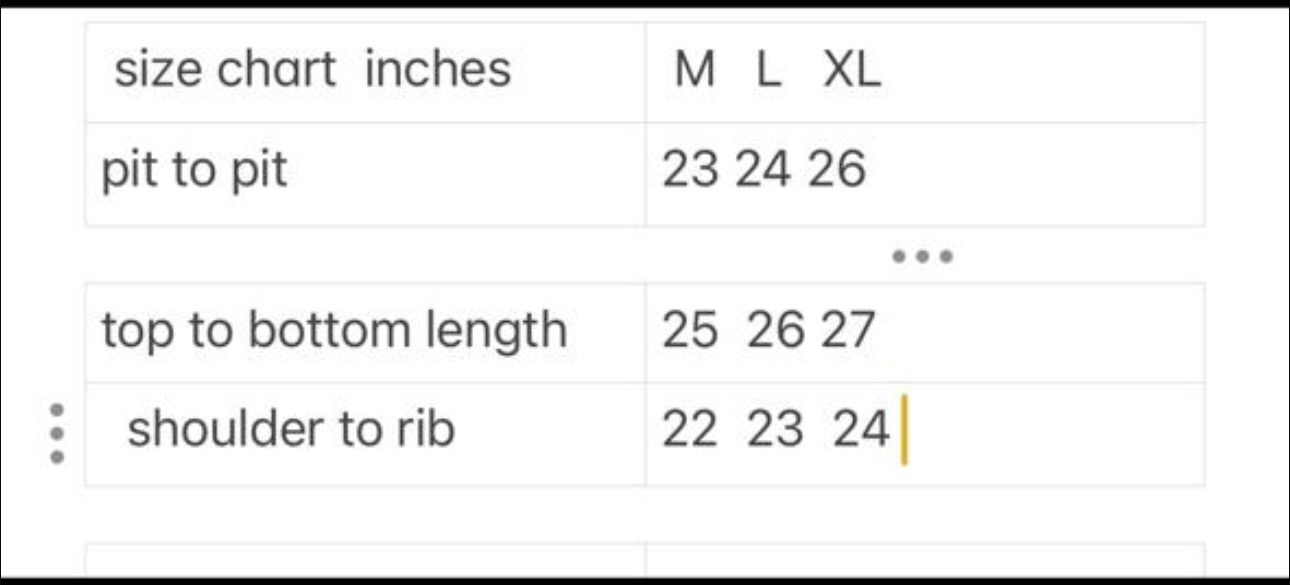Click the value "22" in shoulder row
Image resolution: width=1290 pixels, height=585 pixels.
coord(689,431)
